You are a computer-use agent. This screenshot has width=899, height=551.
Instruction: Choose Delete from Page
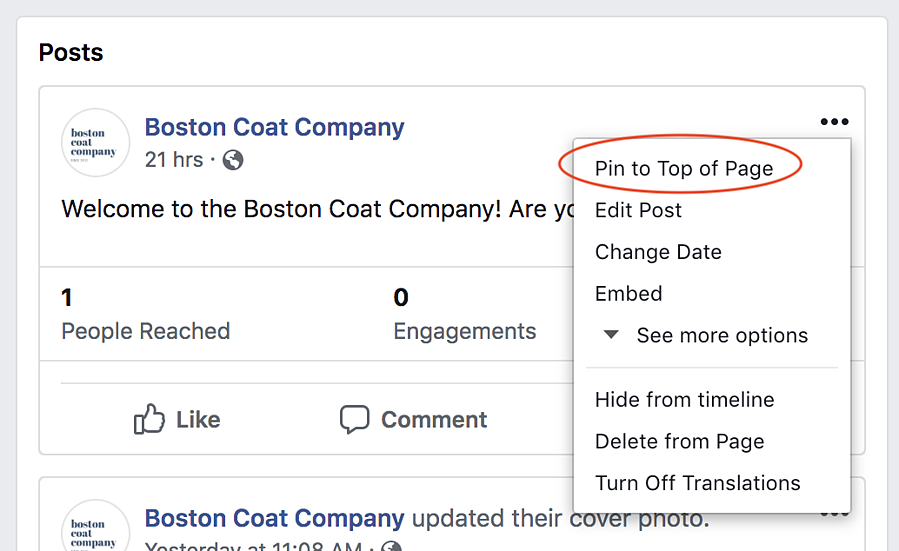point(679,441)
